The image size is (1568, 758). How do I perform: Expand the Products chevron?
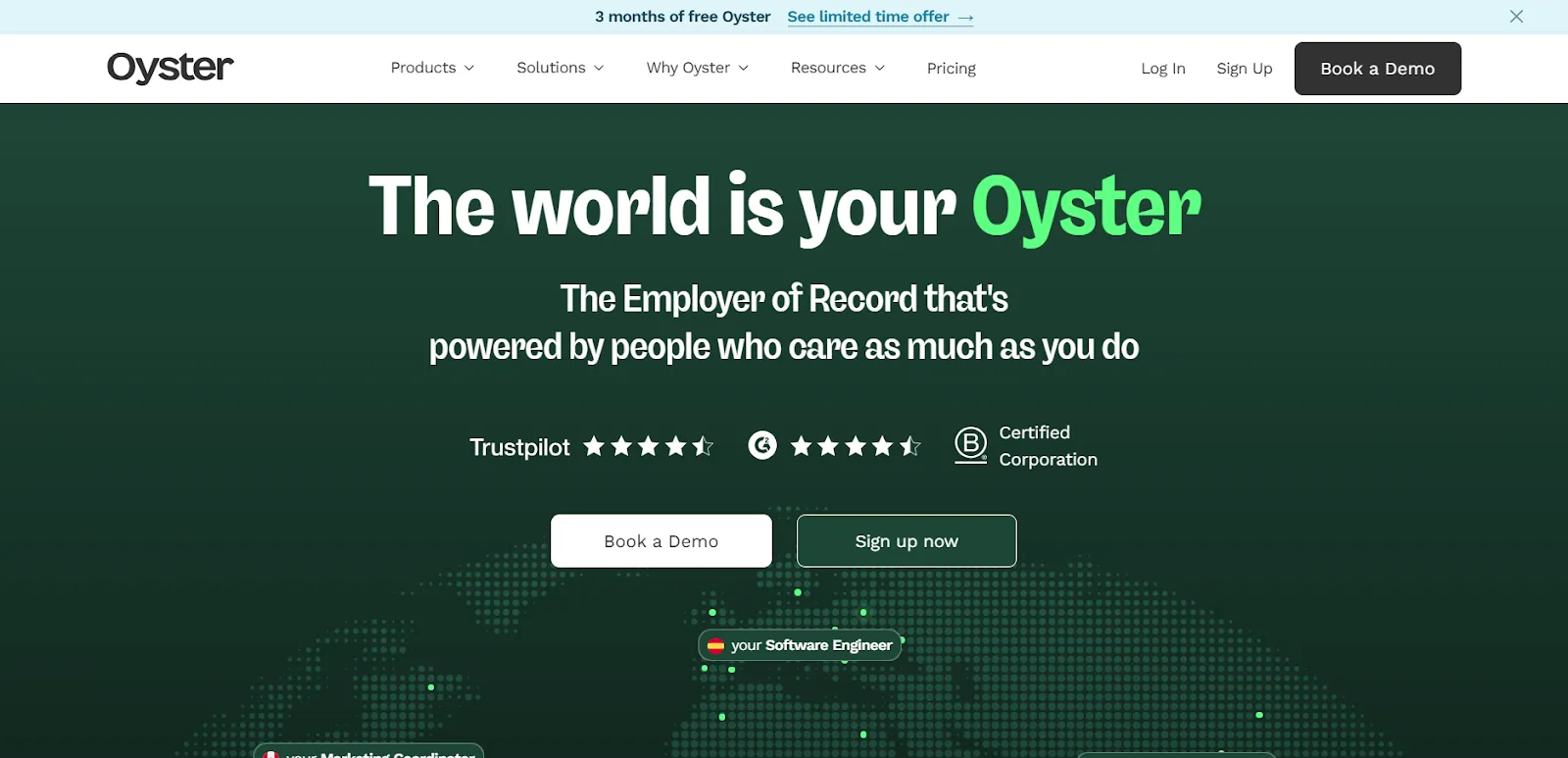click(469, 69)
